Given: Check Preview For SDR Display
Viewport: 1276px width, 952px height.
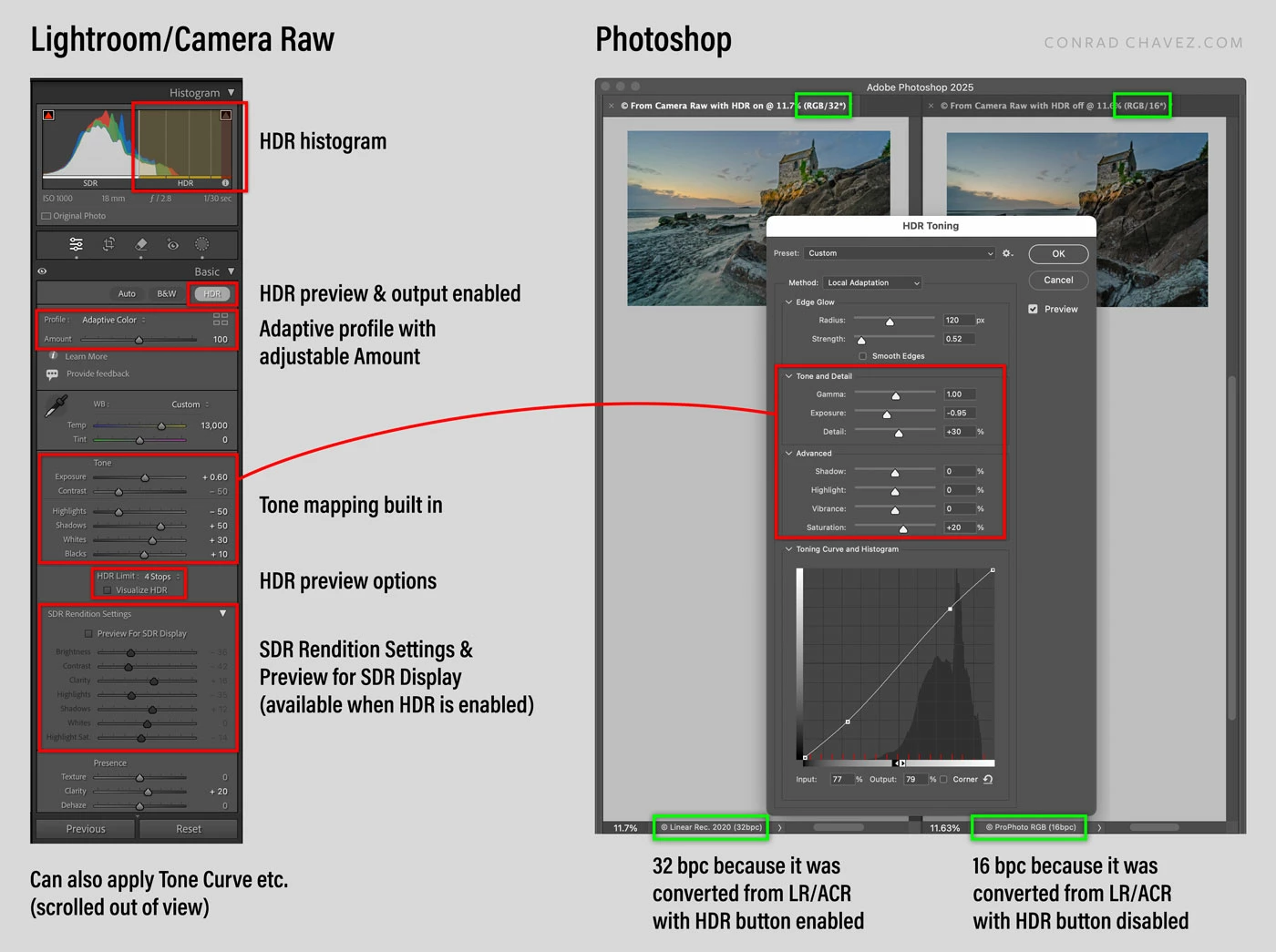Looking at the screenshot, I should click(88, 634).
